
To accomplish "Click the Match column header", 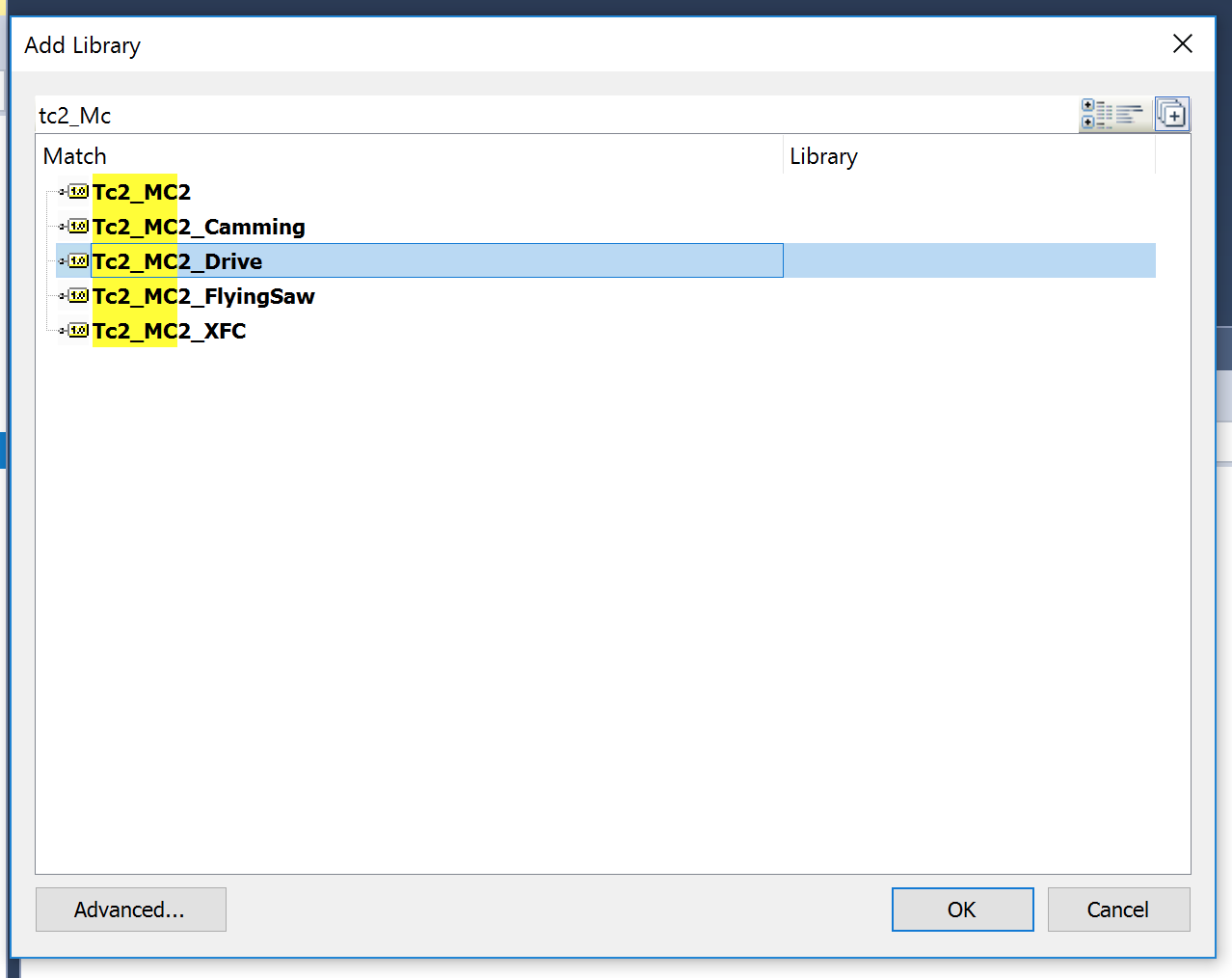I will pyautogui.click(x=410, y=156).
